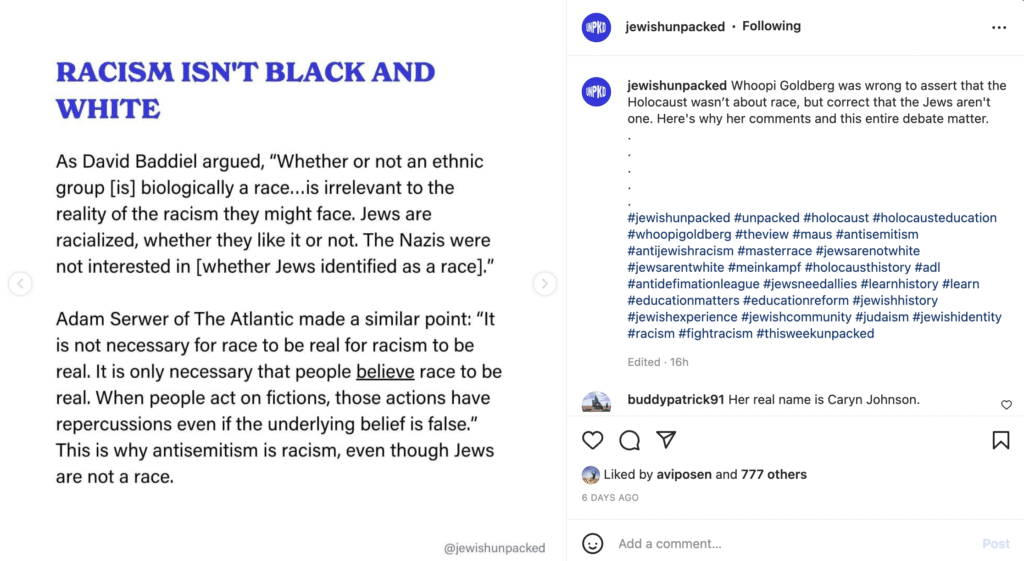Click the Post comment button
The width and height of the screenshot is (1024, 561).
[995, 543]
